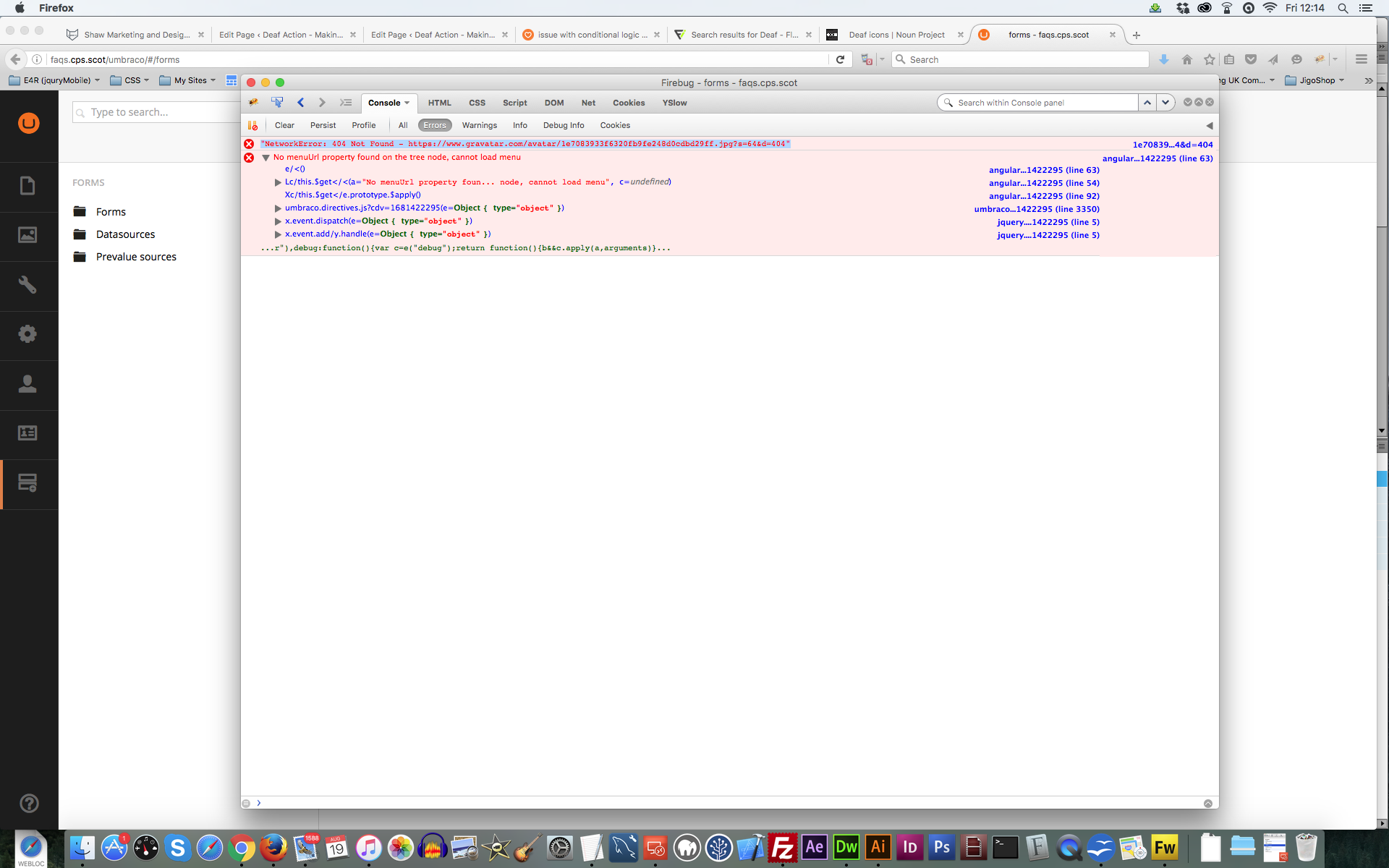Viewport: 1389px width, 868px height.
Task: Click the Firebug bug icon in panel toolbar
Action: [x=254, y=103]
